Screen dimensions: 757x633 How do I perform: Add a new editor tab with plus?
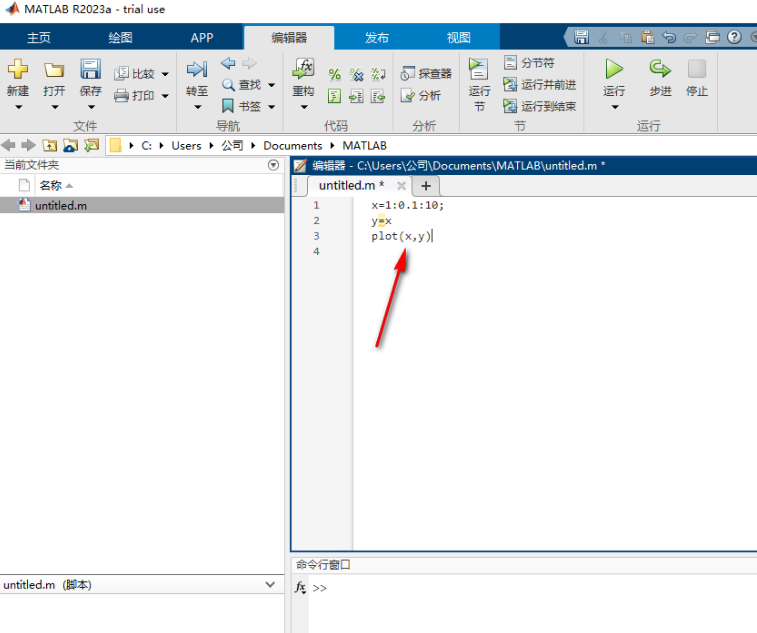[x=426, y=186]
